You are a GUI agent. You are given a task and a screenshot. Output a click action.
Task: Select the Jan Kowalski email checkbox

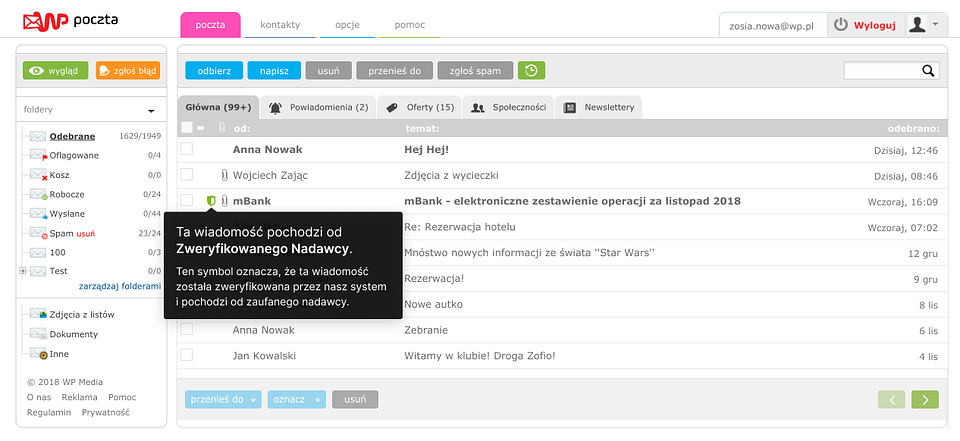coord(186,355)
